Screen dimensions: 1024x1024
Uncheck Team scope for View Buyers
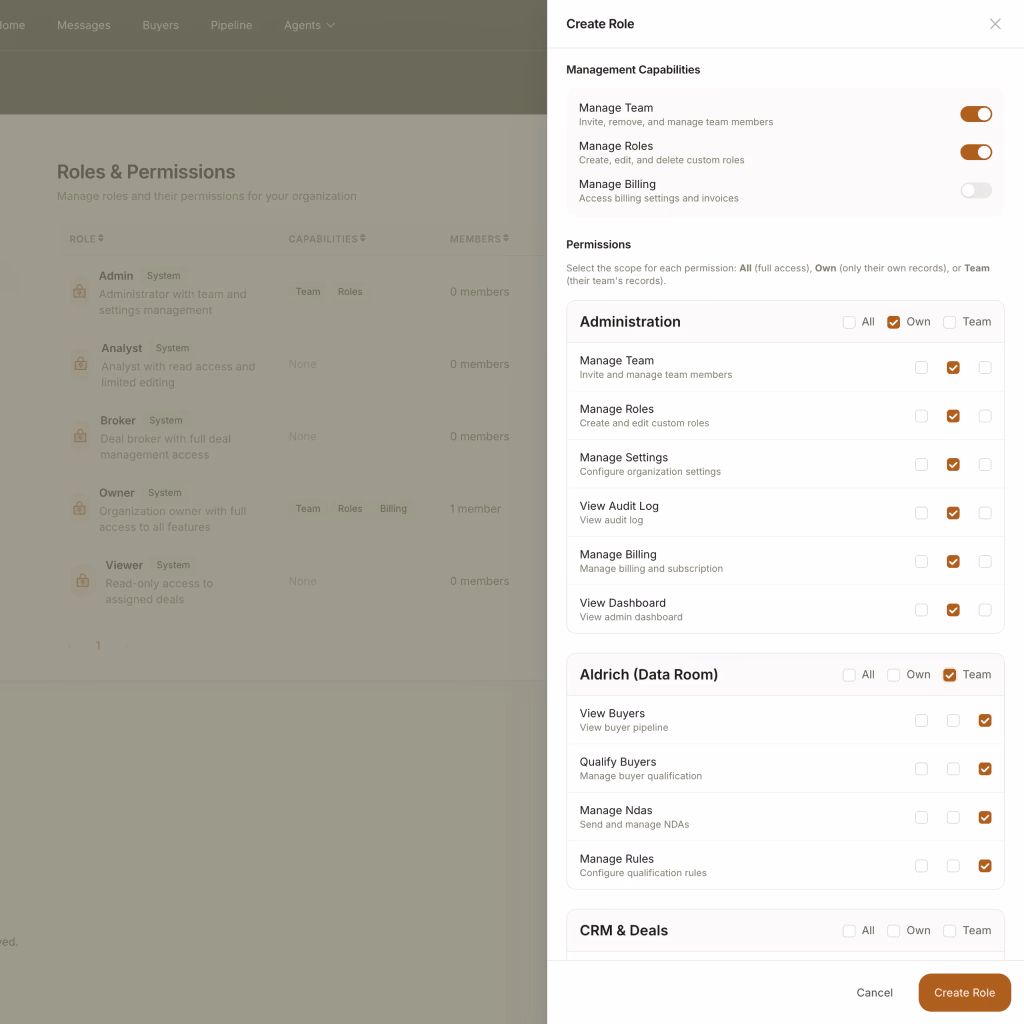tap(985, 720)
